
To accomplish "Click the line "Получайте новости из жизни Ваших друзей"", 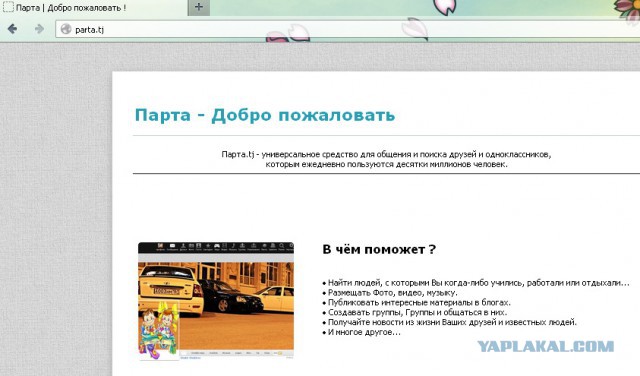I will [x=413, y=322].
